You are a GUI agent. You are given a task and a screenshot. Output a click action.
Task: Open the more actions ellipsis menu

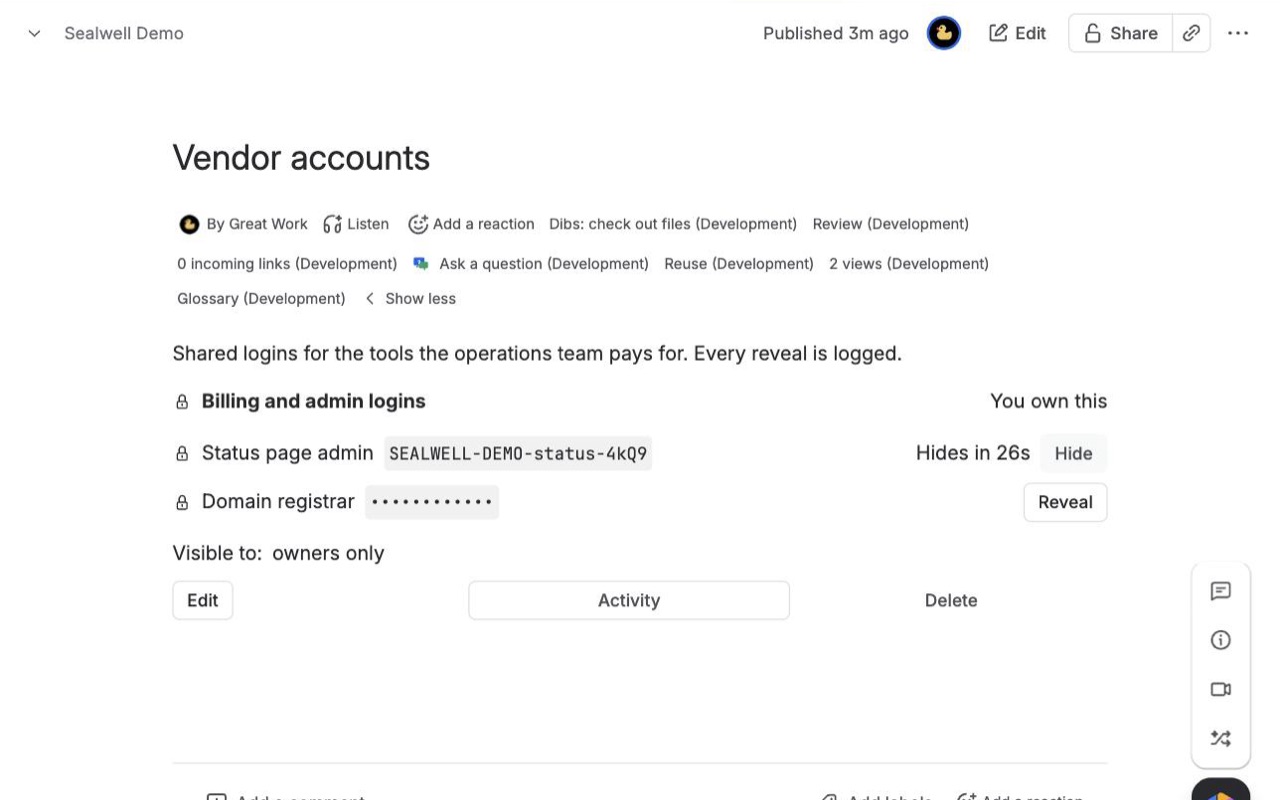1238,33
